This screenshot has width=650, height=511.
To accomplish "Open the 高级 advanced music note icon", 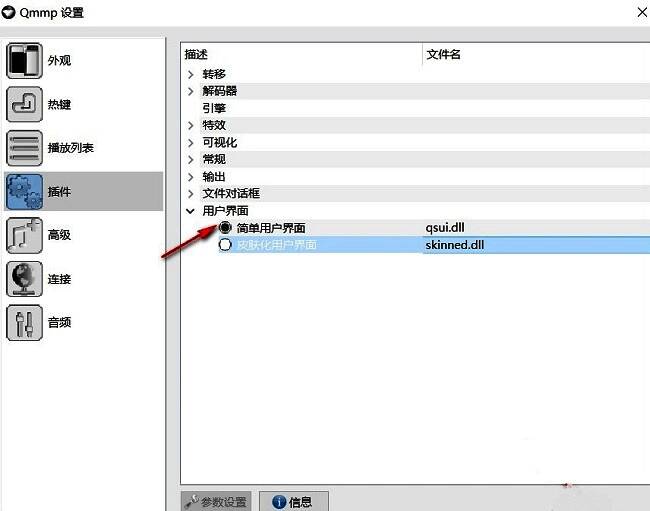I will (24, 235).
